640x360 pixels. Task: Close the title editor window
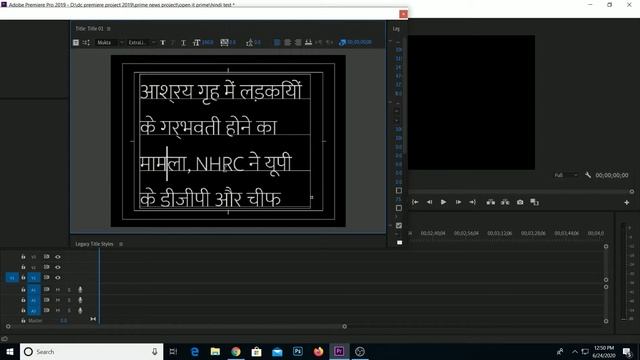pyautogui.click(x=403, y=14)
